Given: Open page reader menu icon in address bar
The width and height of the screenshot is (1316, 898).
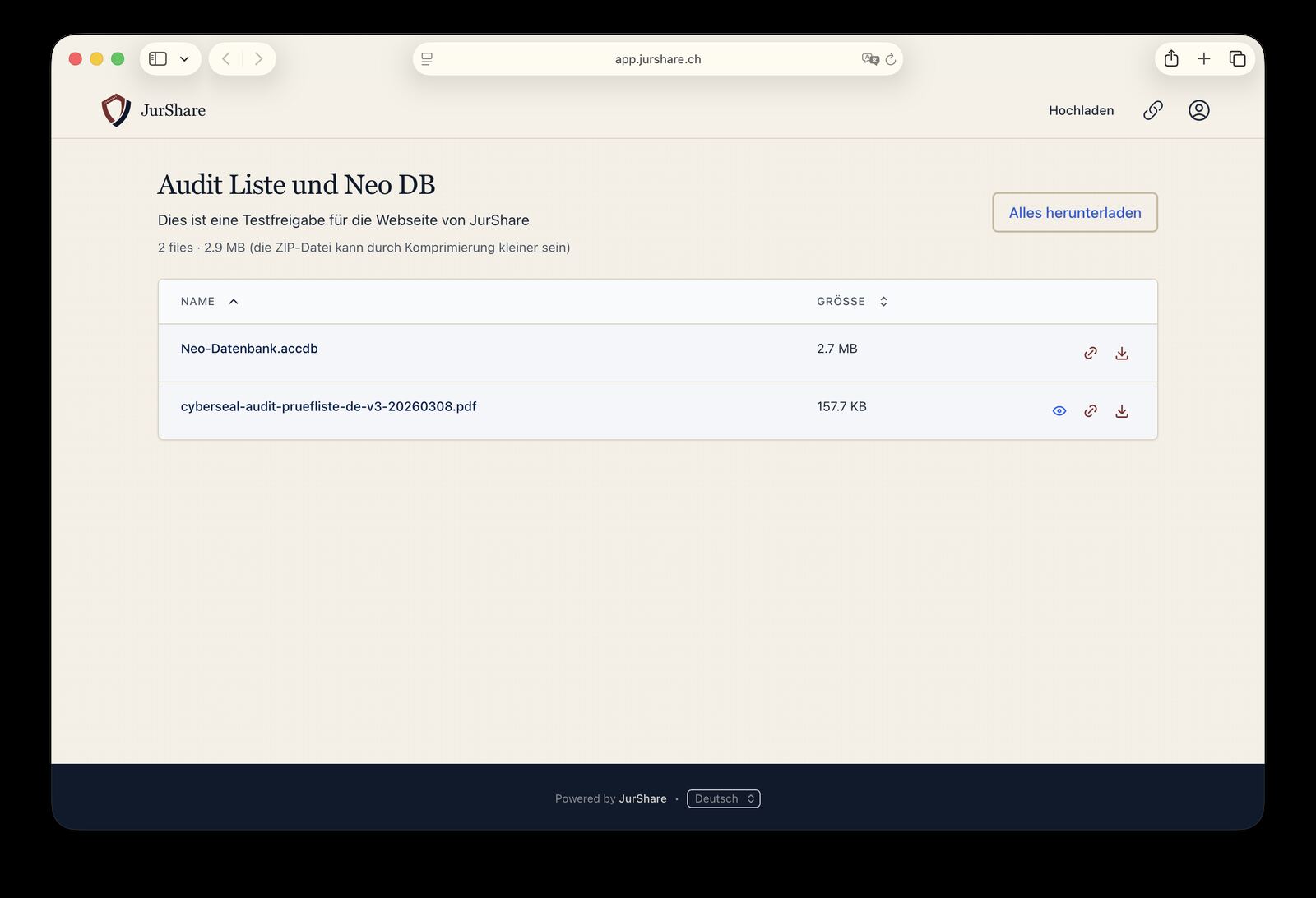Looking at the screenshot, I should (x=427, y=58).
